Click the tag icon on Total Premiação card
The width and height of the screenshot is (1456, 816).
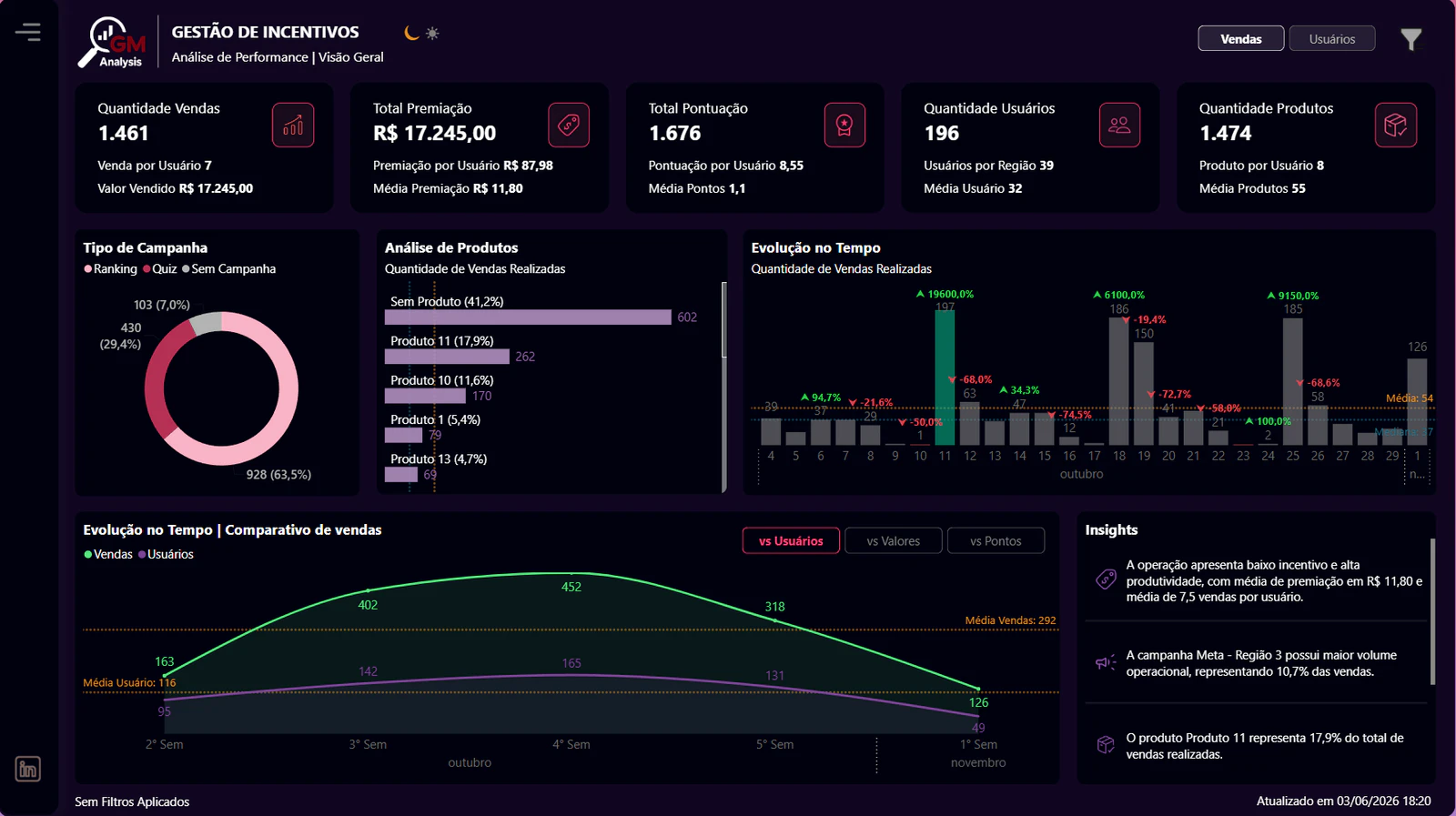(x=569, y=125)
